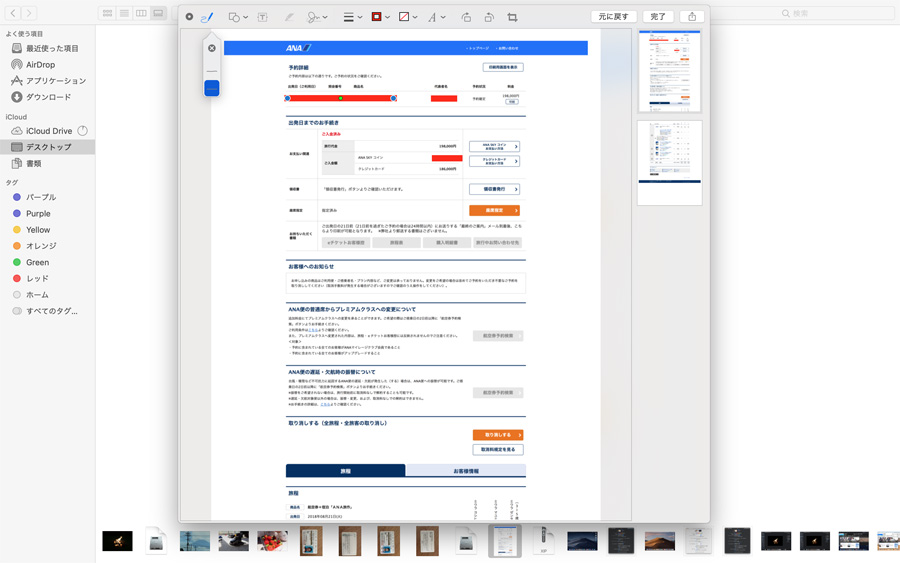Choose the thick blue pen line option
This screenshot has width=900, height=563.
pos(212,88)
